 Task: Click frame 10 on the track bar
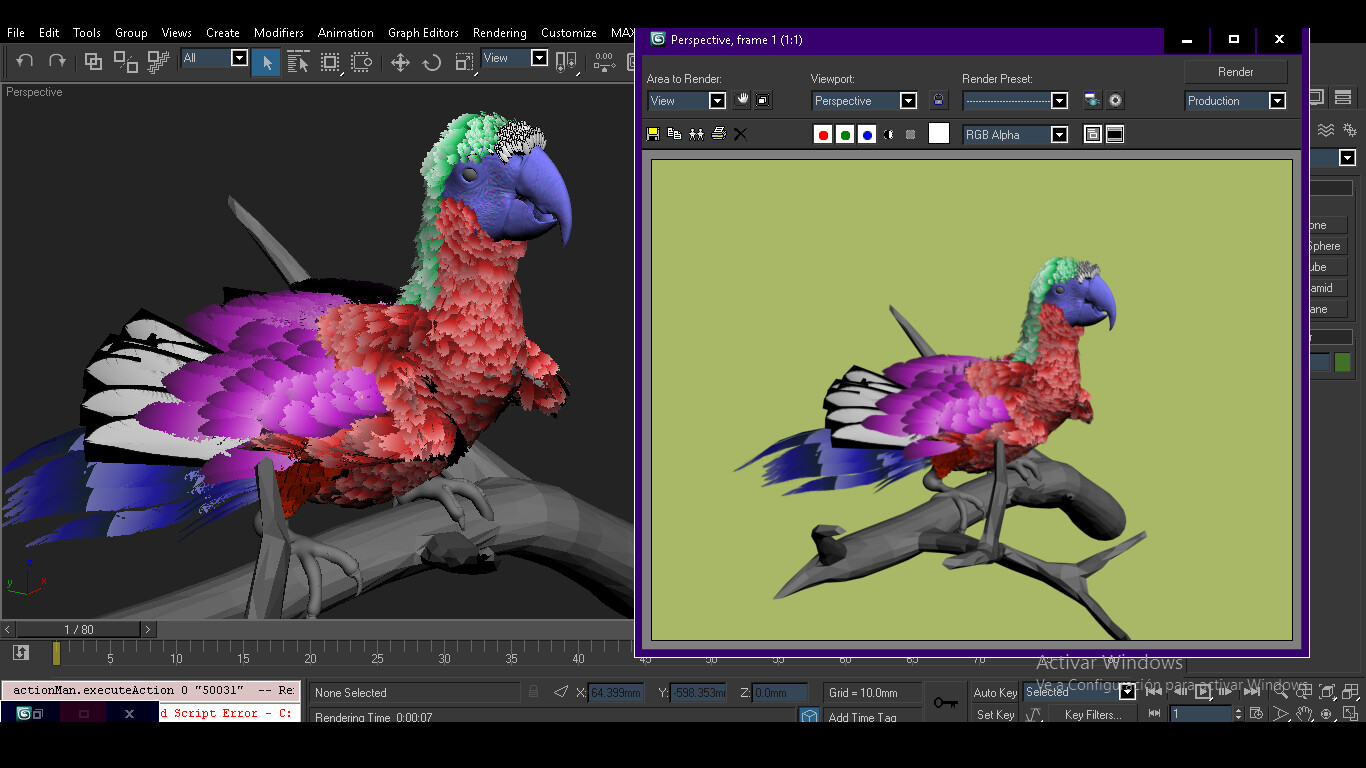point(176,656)
